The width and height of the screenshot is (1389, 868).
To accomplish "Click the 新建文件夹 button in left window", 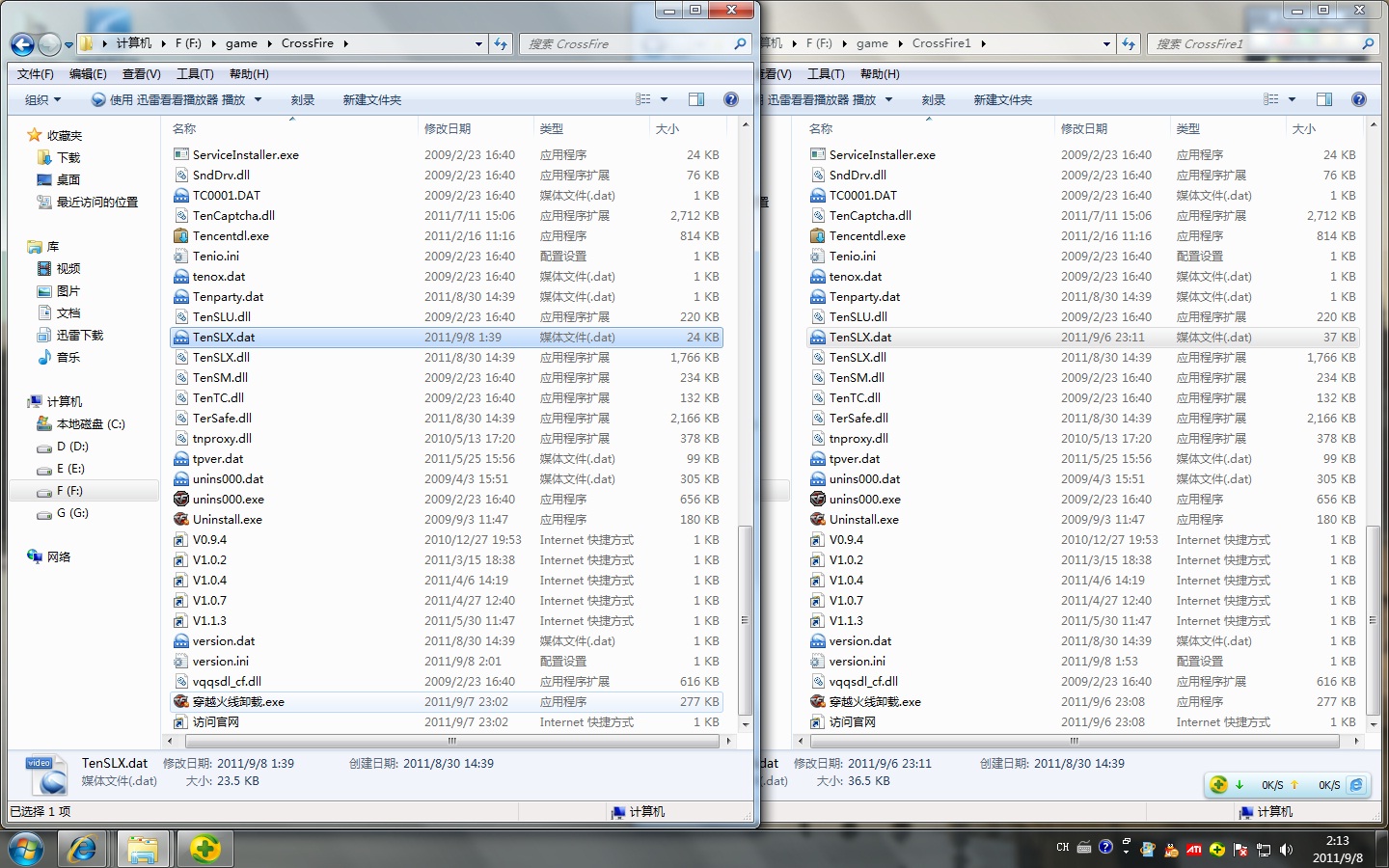I will (x=371, y=99).
